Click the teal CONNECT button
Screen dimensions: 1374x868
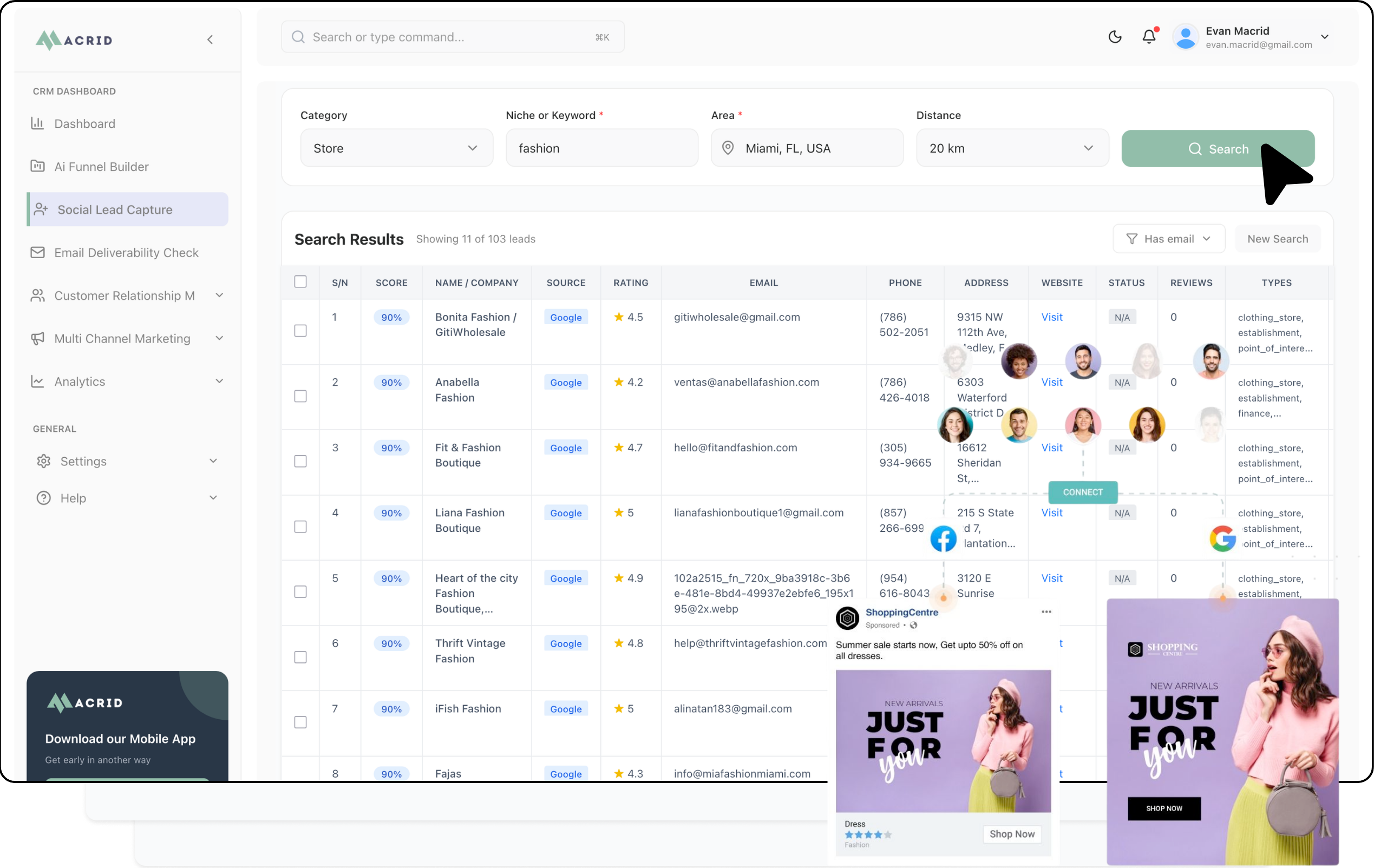(1082, 492)
